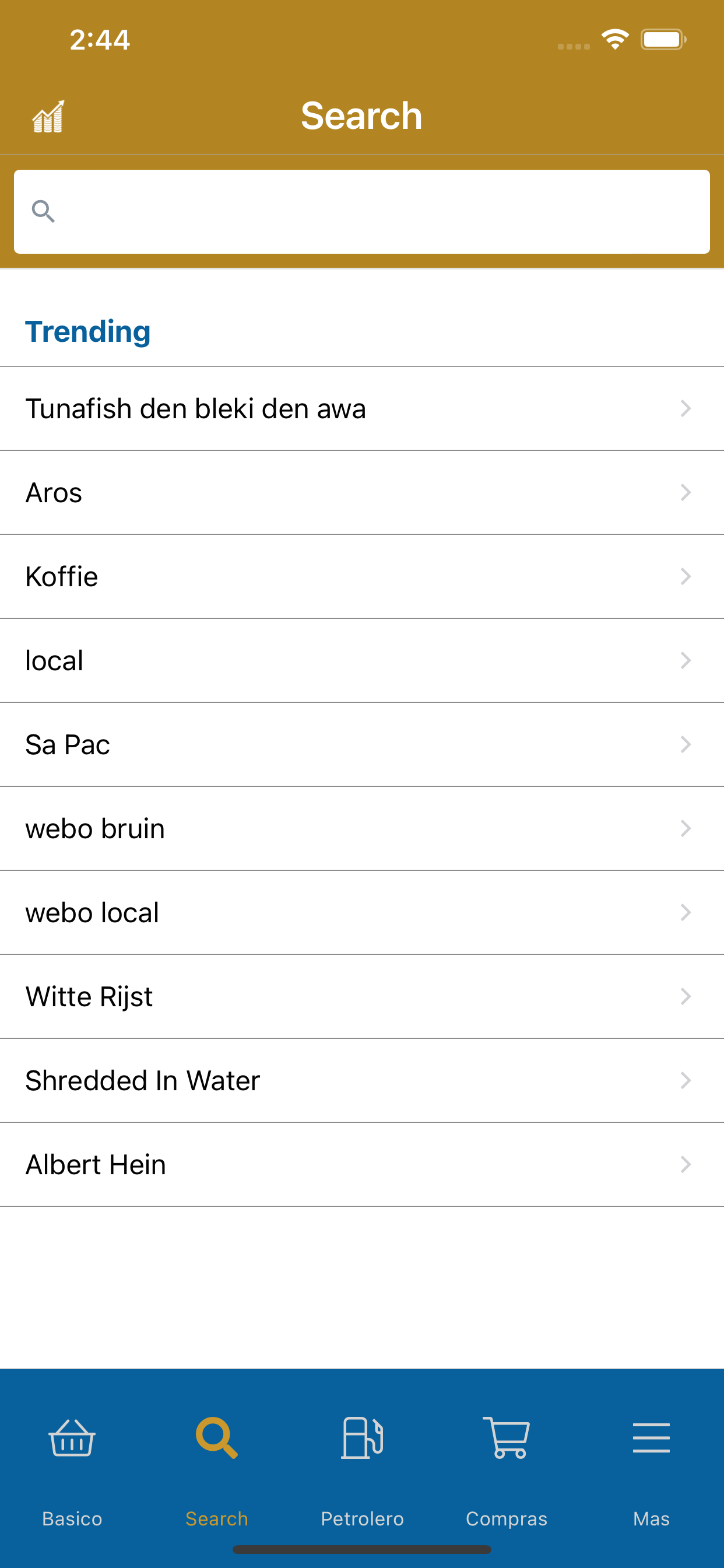Open the Shredded In Water row chevron

click(x=686, y=1080)
